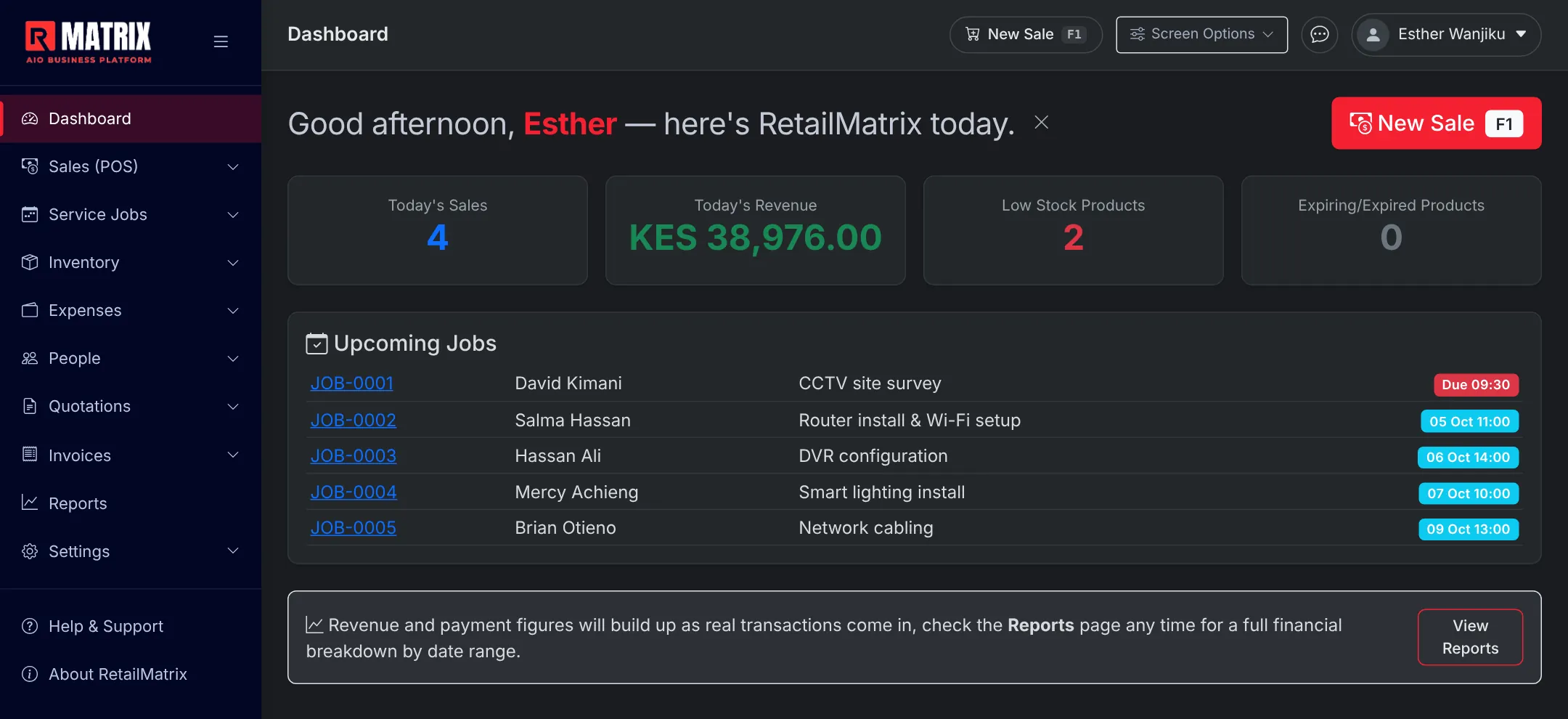Viewport: 1568px width, 719px height.
Task: Click the Quotations document icon
Action: [30, 406]
